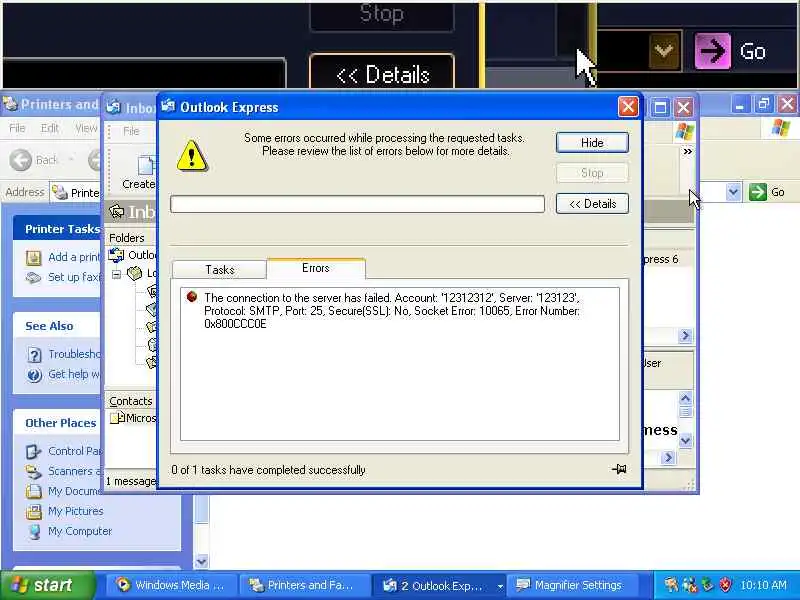800x600 pixels.
Task: Click the Contacts pane header
Action: (x=131, y=401)
